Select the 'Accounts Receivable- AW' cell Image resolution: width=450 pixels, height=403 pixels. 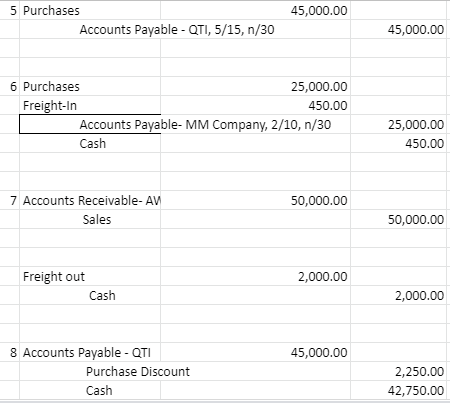point(90,200)
